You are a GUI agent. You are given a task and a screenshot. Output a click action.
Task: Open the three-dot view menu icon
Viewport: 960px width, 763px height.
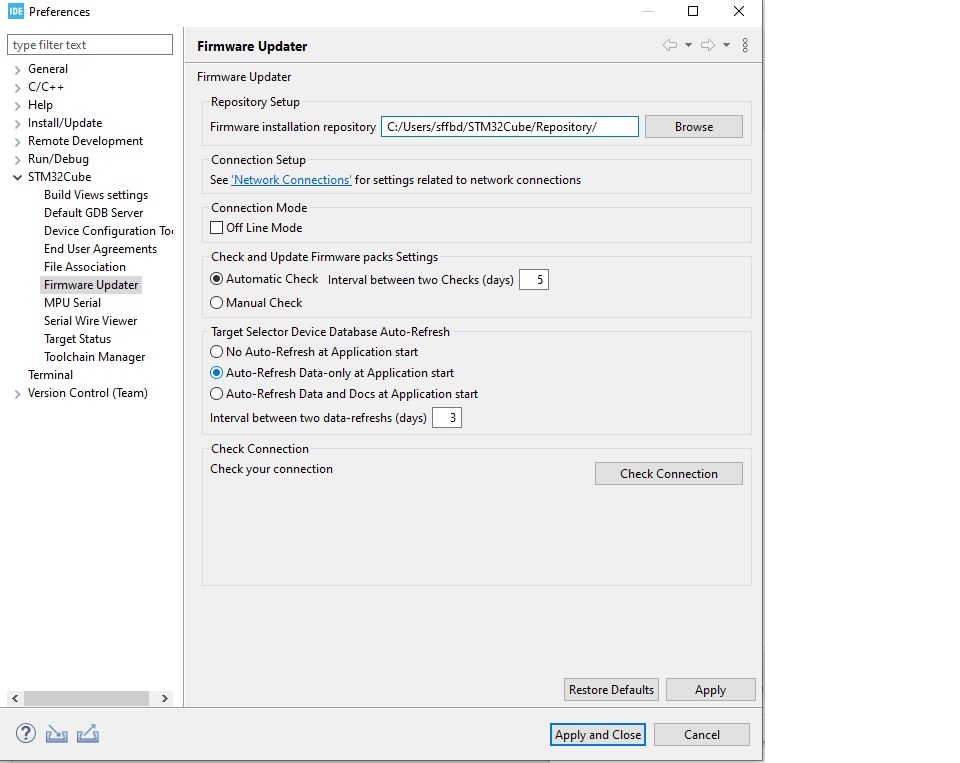tap(745, 45)
